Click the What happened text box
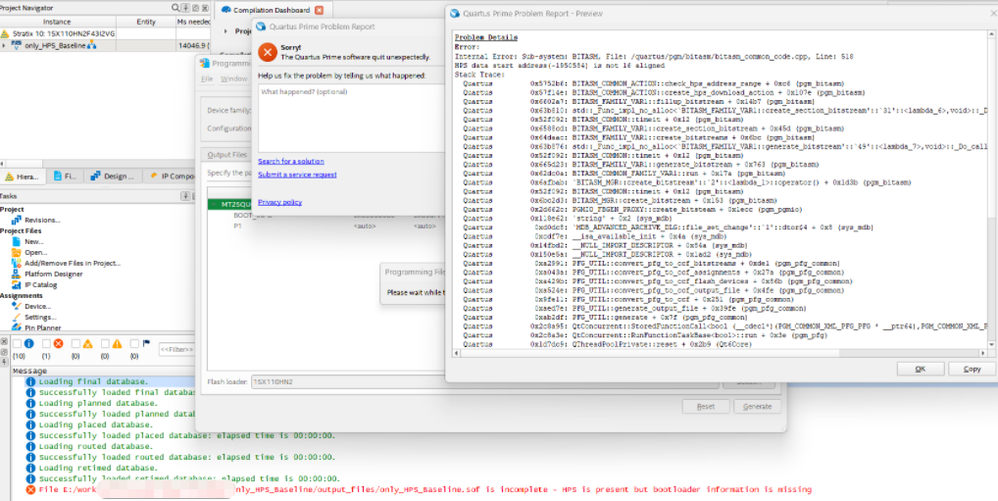 (351, 116)
